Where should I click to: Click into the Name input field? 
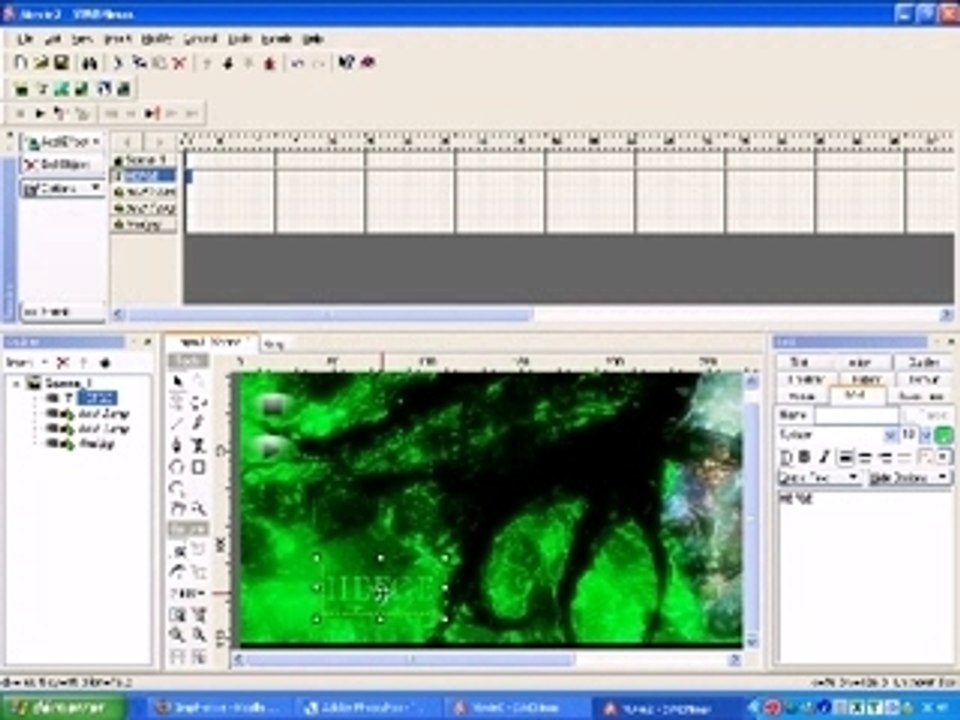coord(856,415)
